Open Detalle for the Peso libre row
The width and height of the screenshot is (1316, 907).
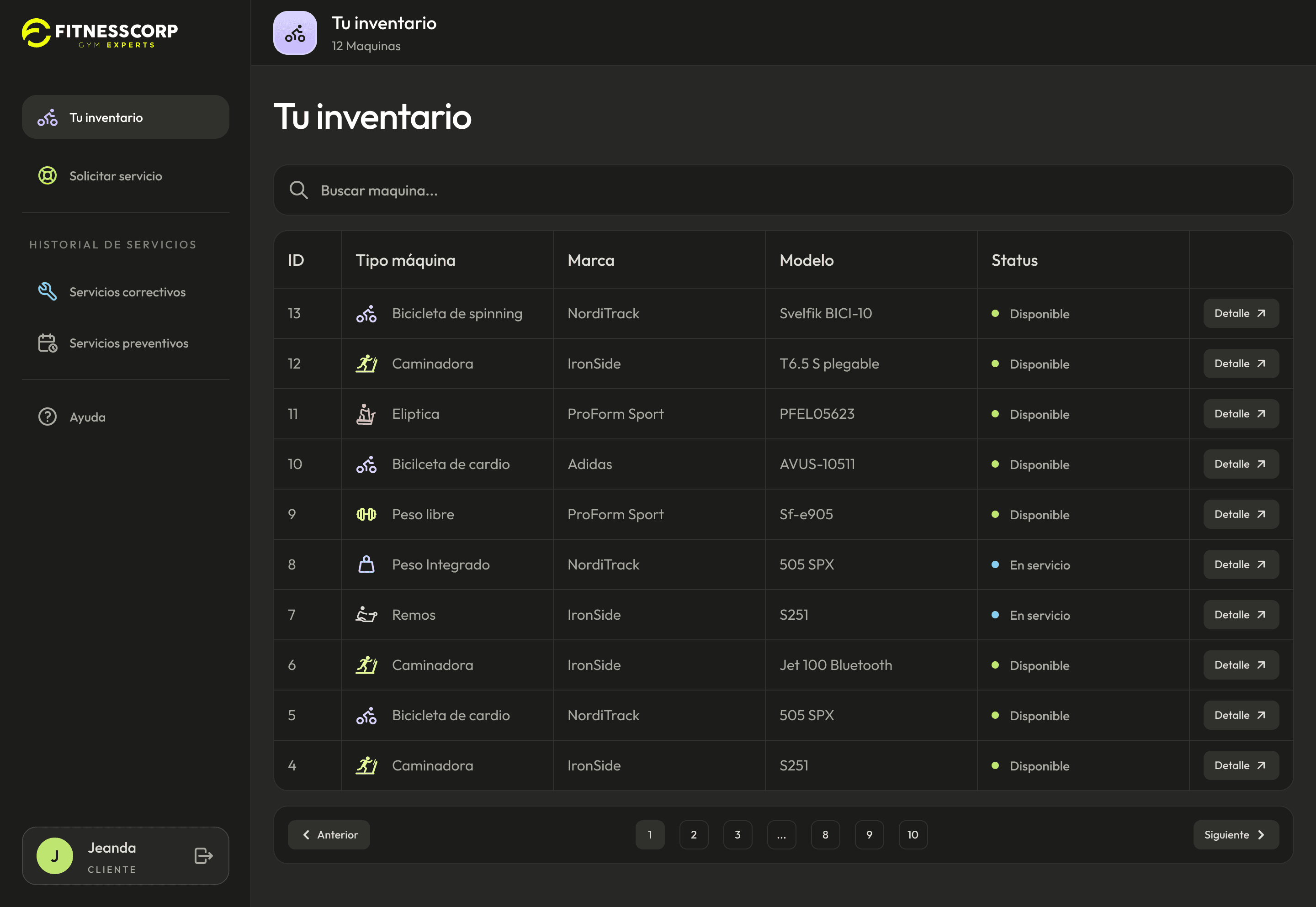pos(1241,514)
